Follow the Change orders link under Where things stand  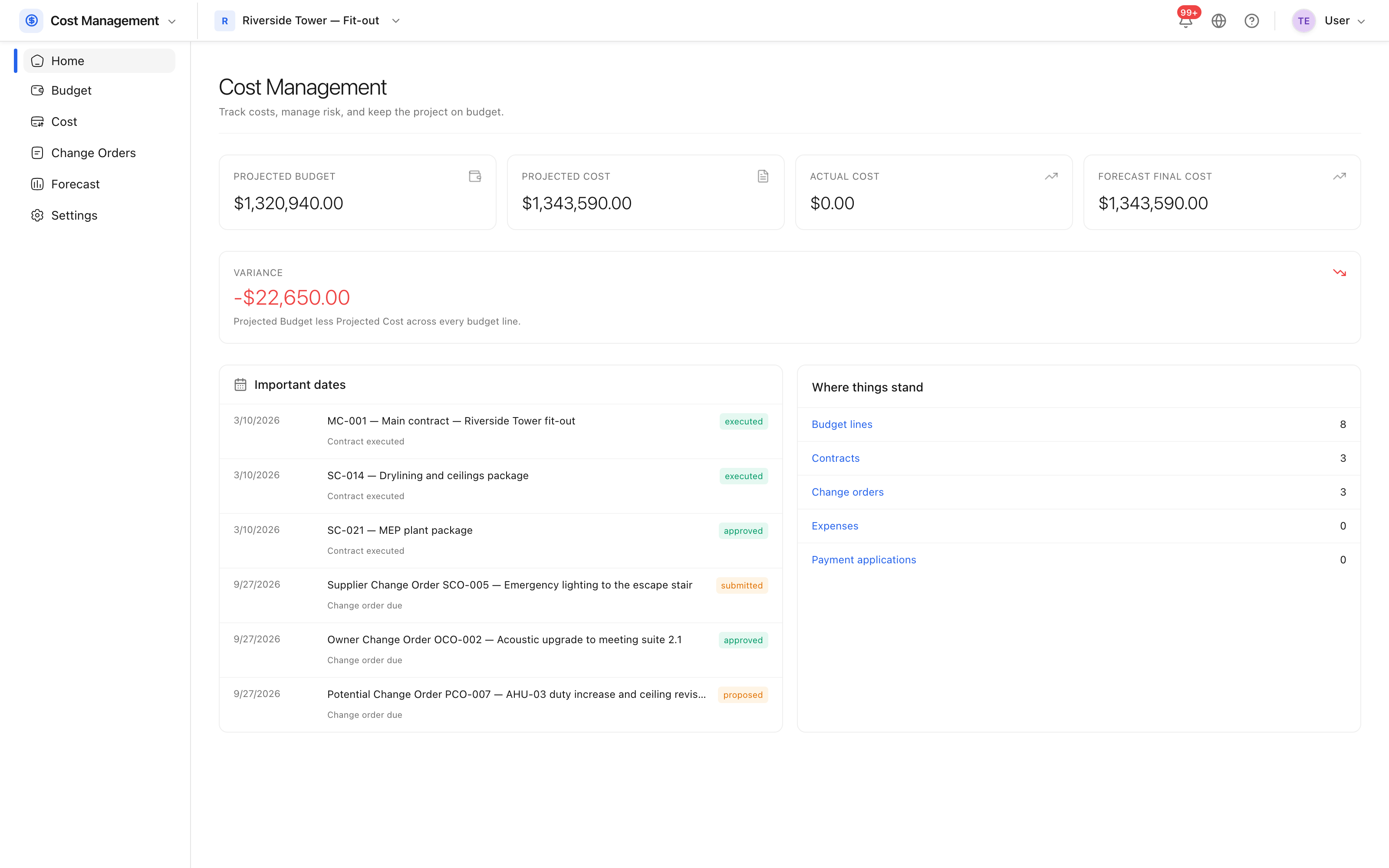tap(847, 492)
